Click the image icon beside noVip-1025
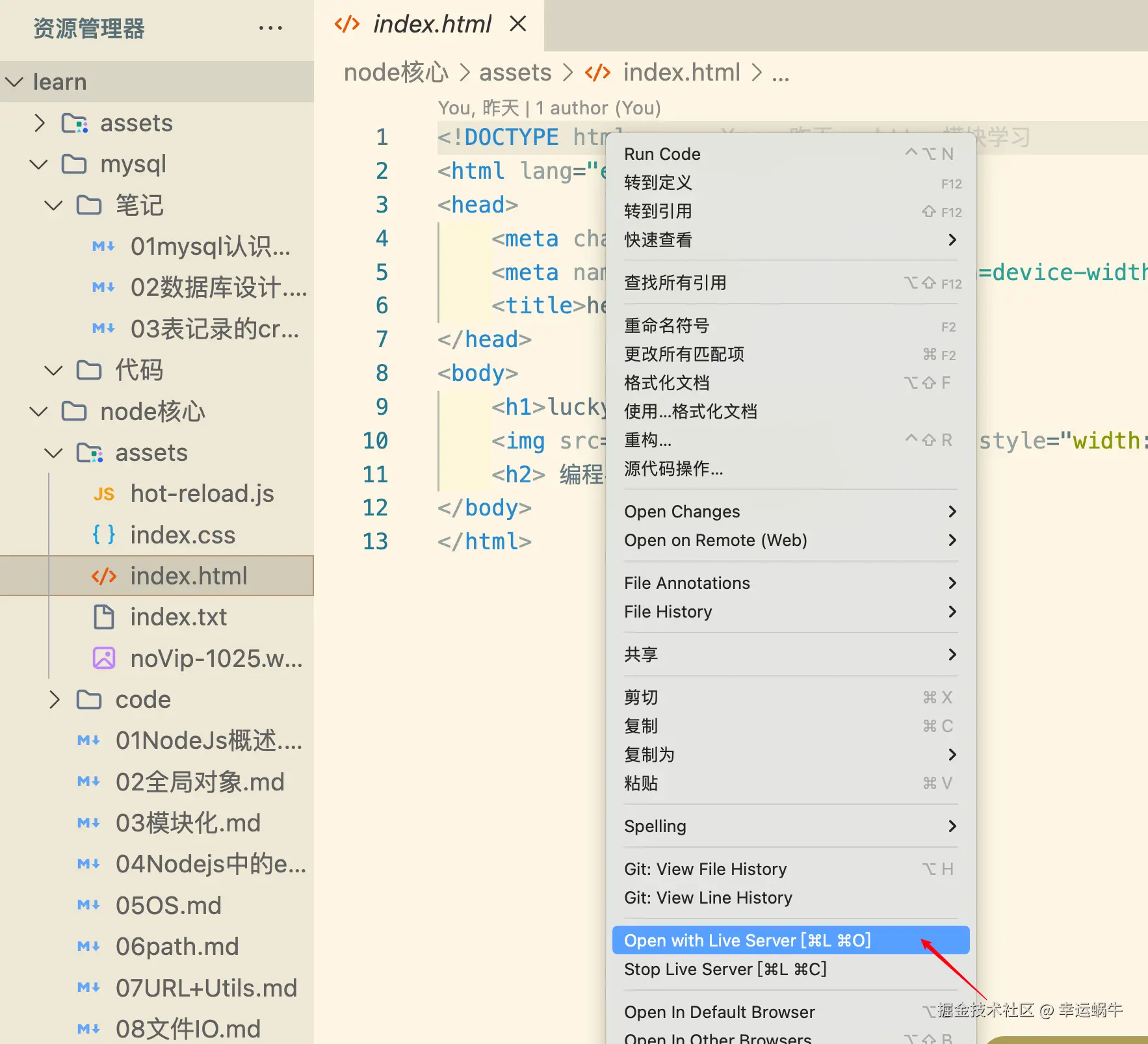 click(104, 658)
